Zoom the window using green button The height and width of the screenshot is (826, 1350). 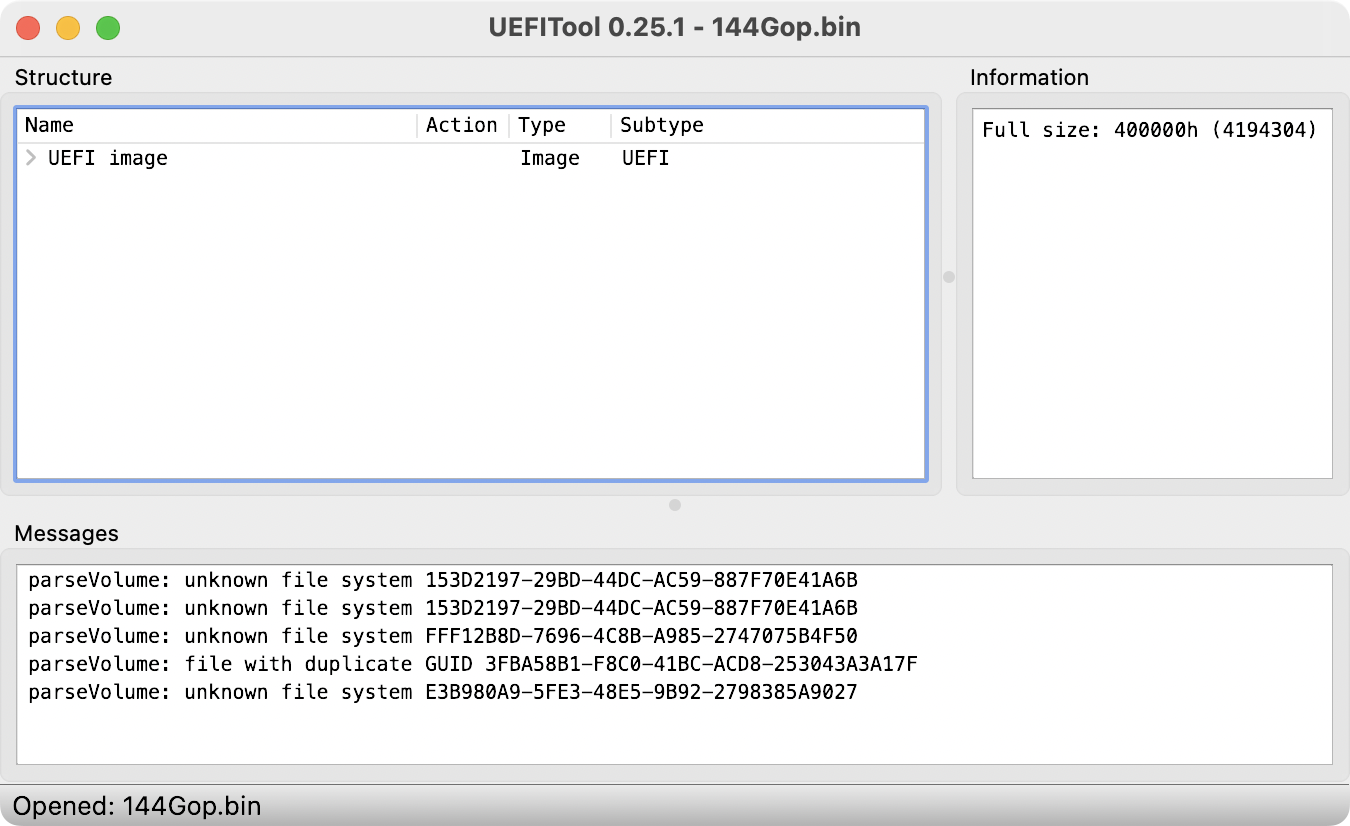click(108, 28)
